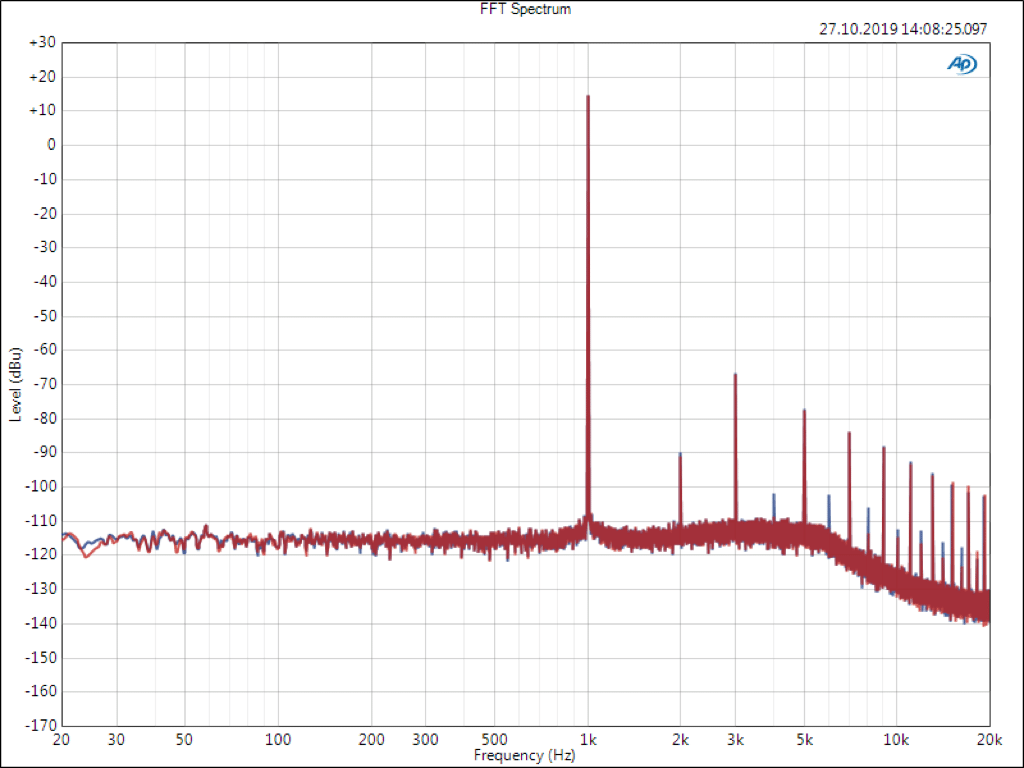Click the 0 label on the level axis
The width and height of the screenshot is (1024, 768).
[49, 145]
